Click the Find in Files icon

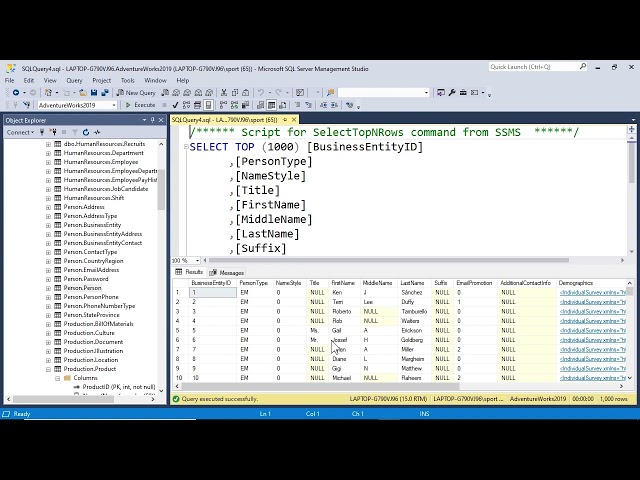[x=330, y=93]
